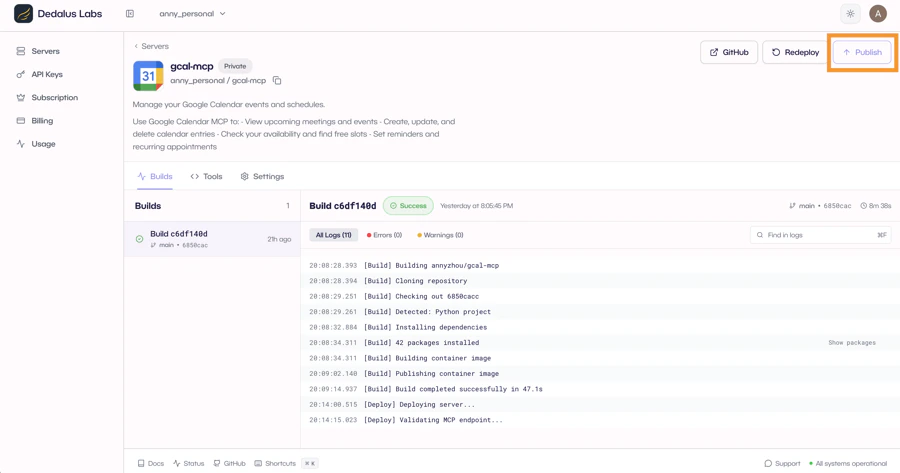Redeploy the server
The image size is (900, 473).
coord(795,52)
